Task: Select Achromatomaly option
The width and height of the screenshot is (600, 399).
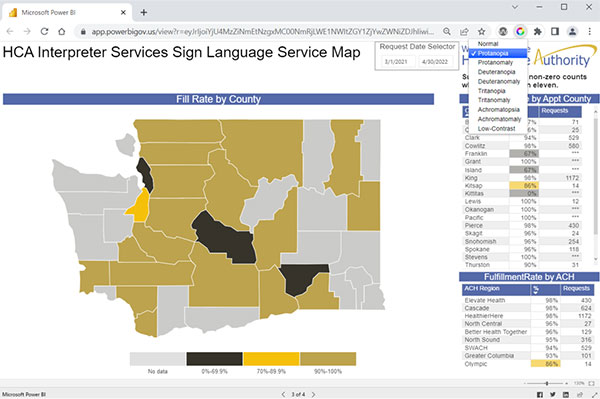Action: [498, 119]
